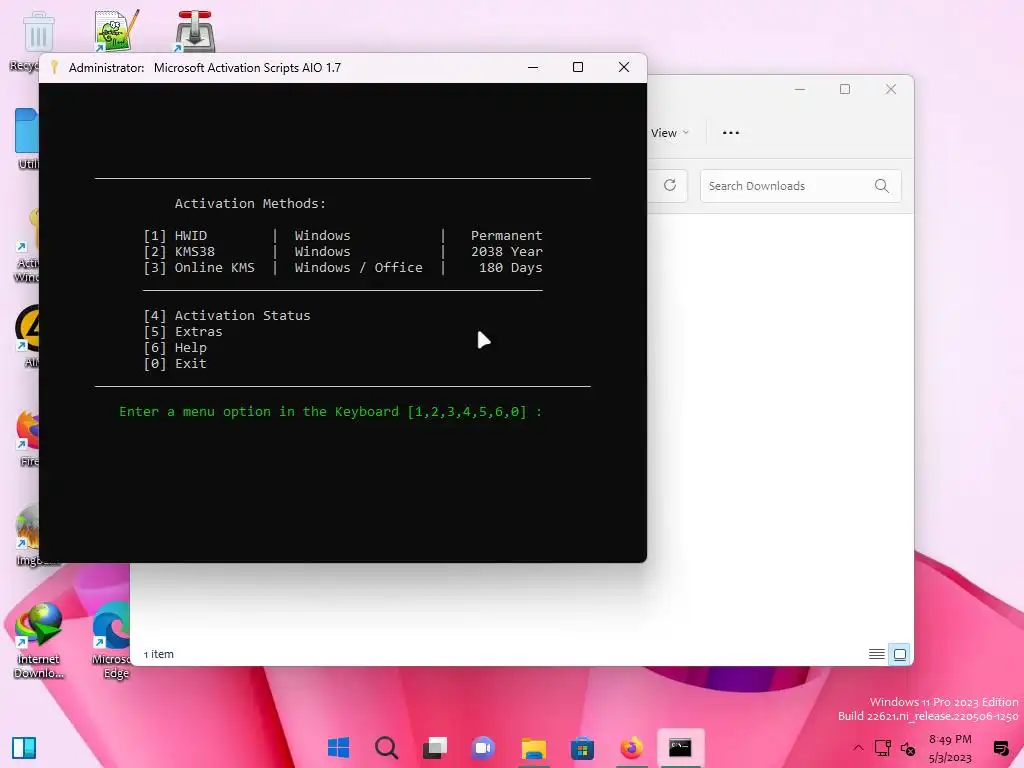Image resolution: width=1024 pixels, height=768 pixels.
Task: Minimize the Activation Scripts console window
Action: coord(533,67)
